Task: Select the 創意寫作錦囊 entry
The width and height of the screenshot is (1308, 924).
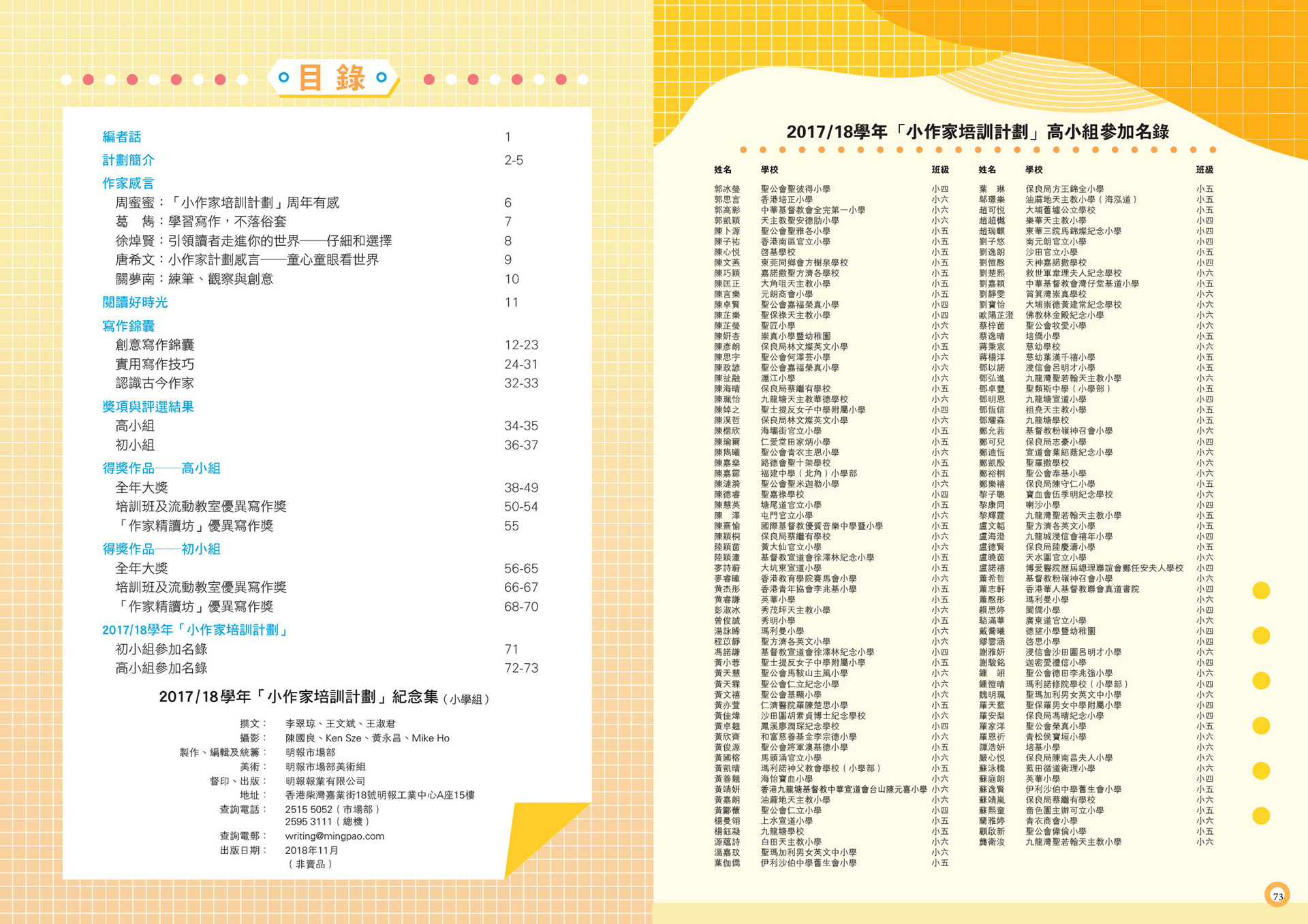Action: click(155, 345)
